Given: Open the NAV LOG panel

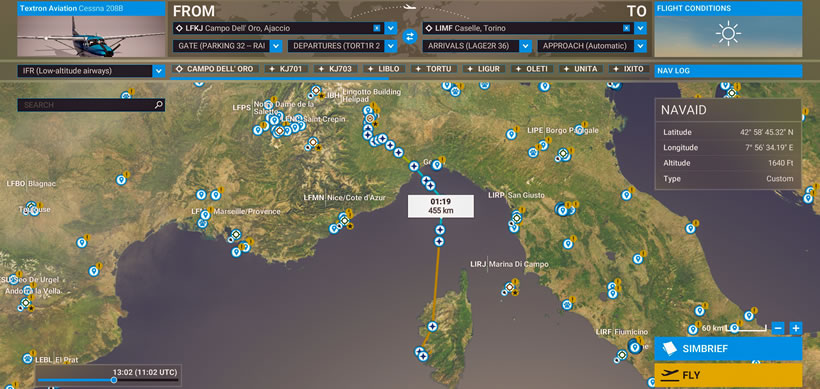Looking at the screenshot, I should (x=728, y=71).
